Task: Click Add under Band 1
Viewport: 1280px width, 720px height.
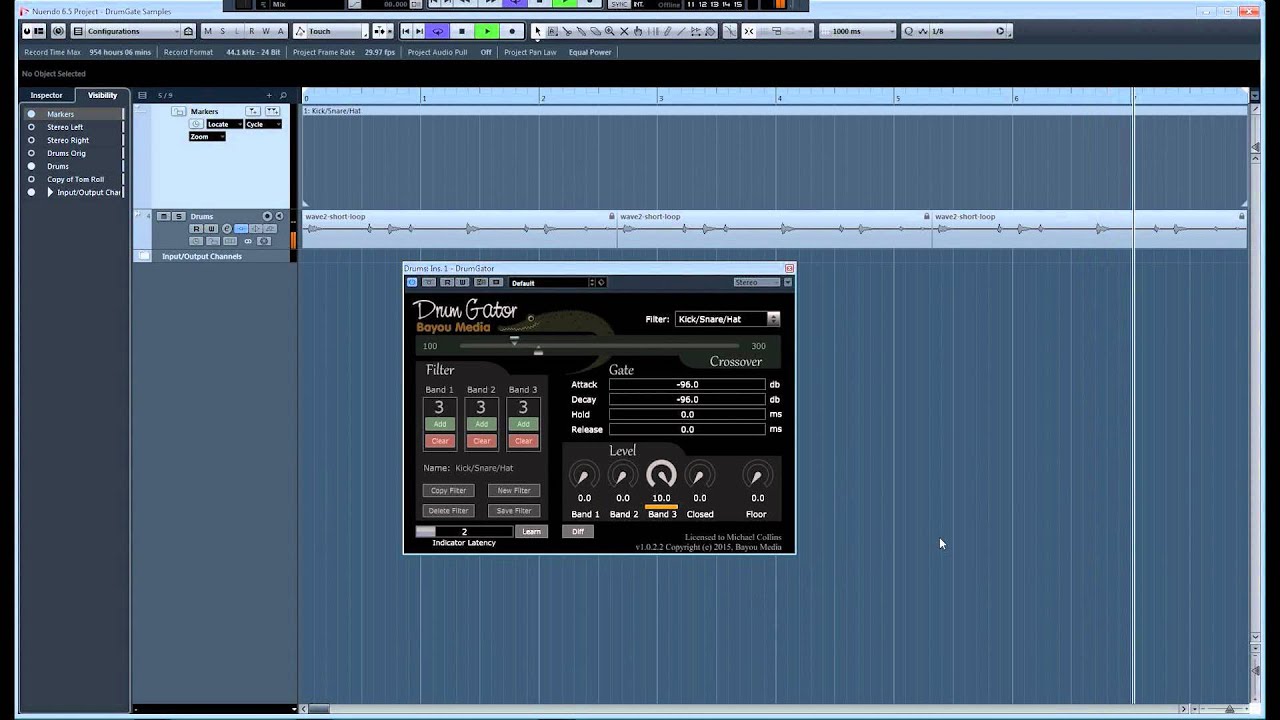Action: coord(440,424)
